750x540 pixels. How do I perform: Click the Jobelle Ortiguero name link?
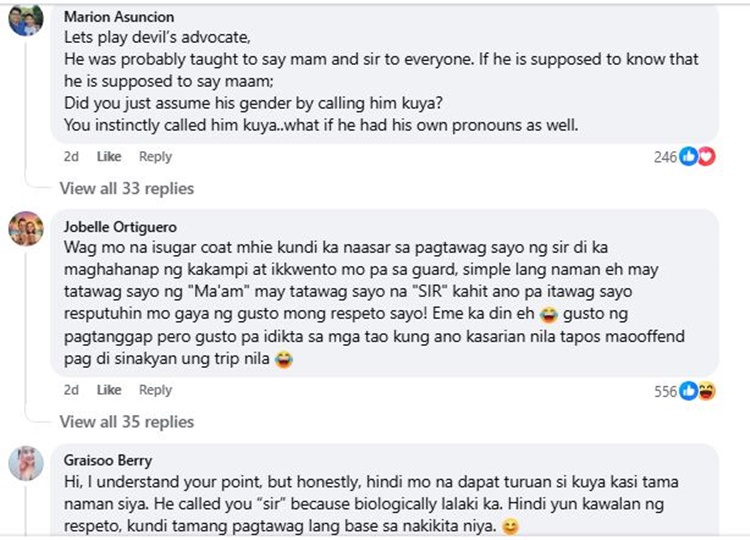pos(120,227)
